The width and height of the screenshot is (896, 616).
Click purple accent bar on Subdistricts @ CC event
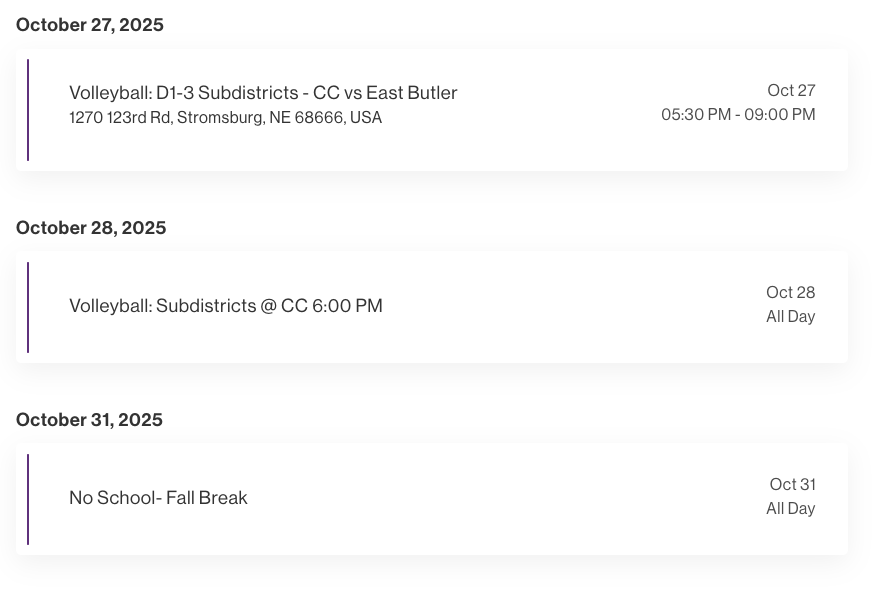coord(28,307)
